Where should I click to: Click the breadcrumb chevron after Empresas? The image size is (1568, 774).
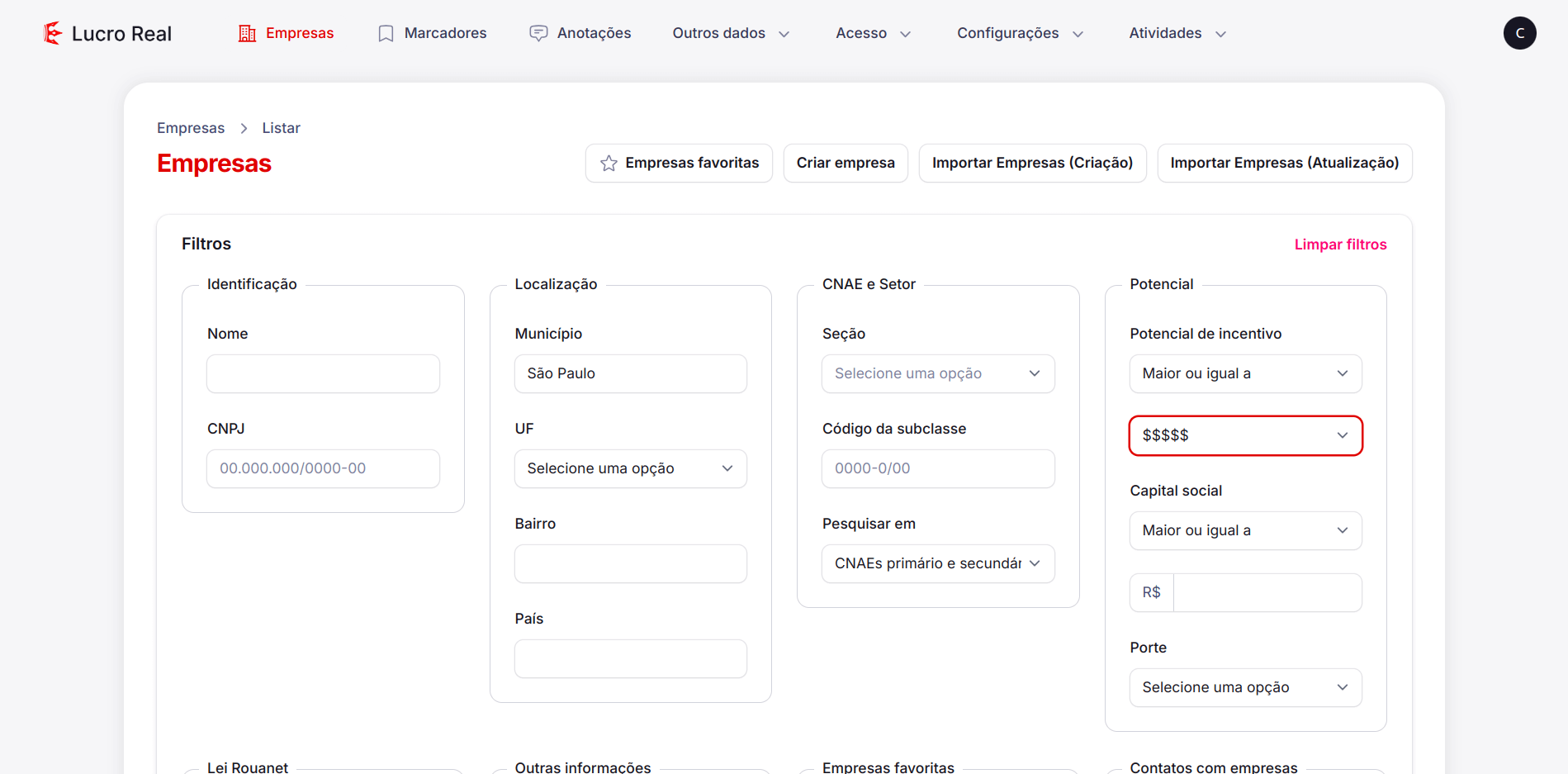tap(244, 128)
